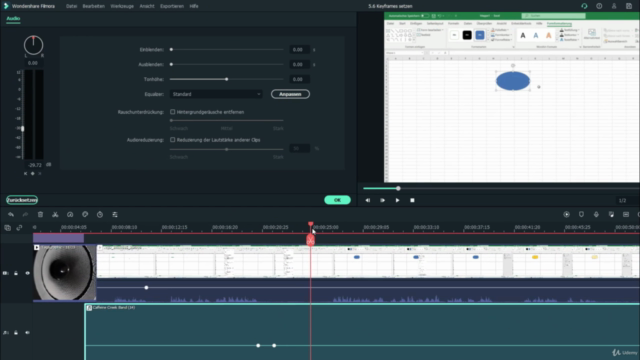Click the Anpassen equalizer button

click(x=290, y=94)
